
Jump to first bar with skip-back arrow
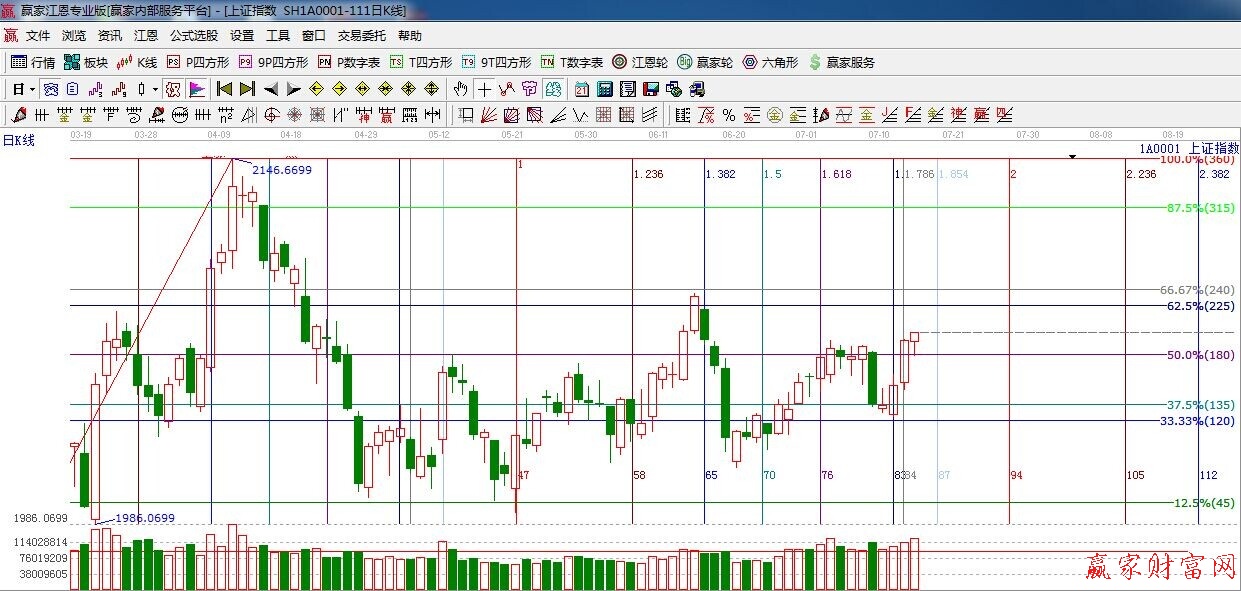coord(225,89)
